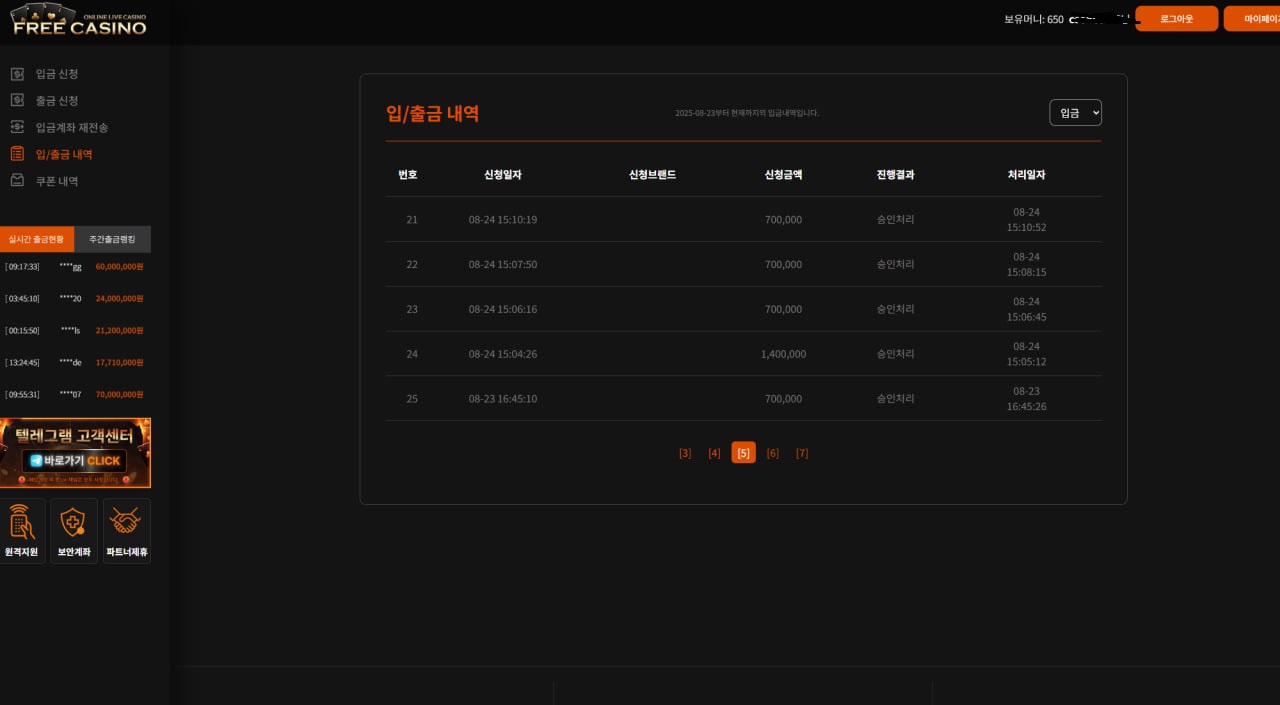Open the 원격지원 remote support icon
Viewport: 1280px width, 705px height.
pos(21,530)
